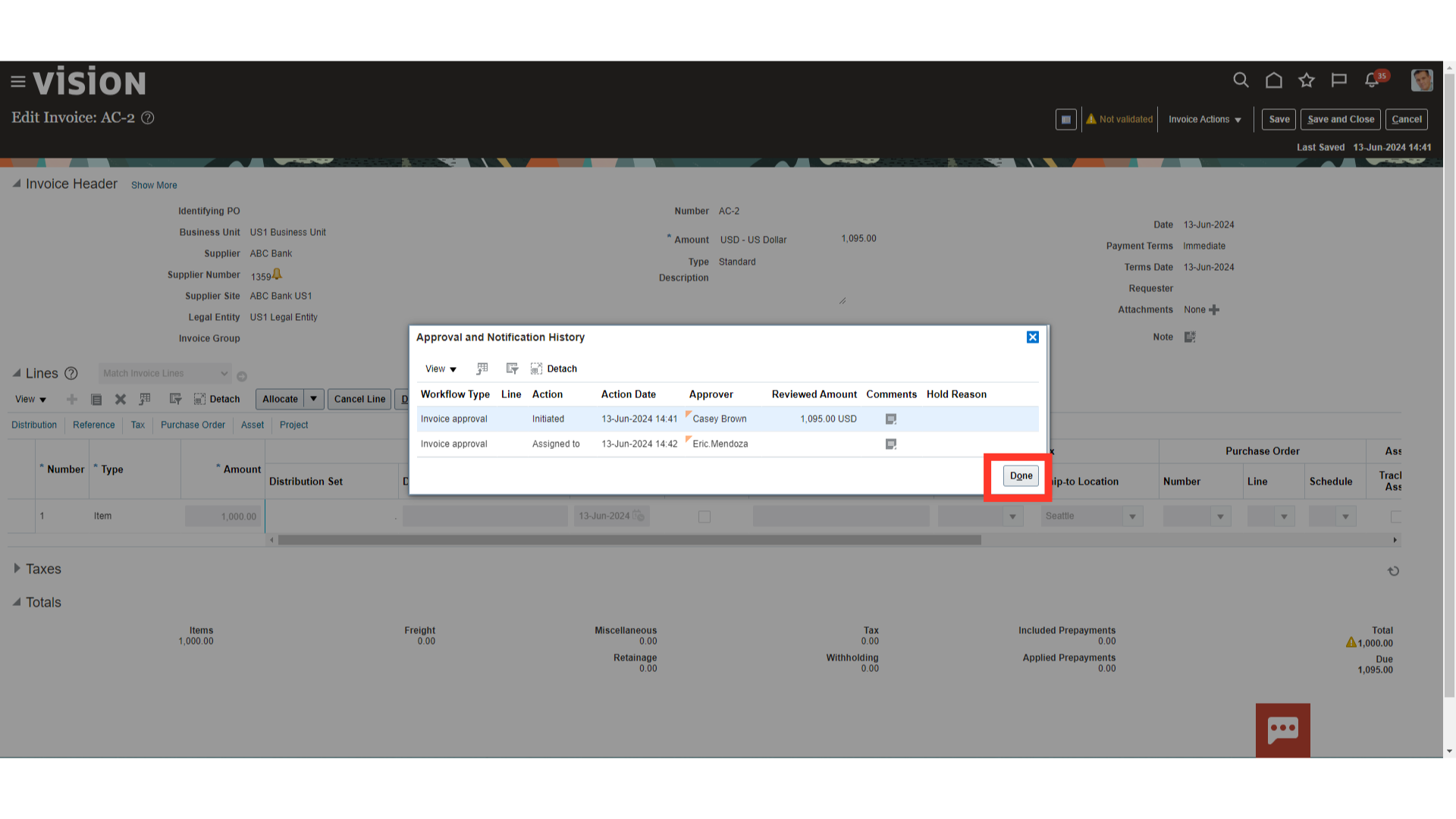This screenshot has height=819, width=1456.
Task: Open Purchase Order Schedule dropdown
Action: point(1345,516)
